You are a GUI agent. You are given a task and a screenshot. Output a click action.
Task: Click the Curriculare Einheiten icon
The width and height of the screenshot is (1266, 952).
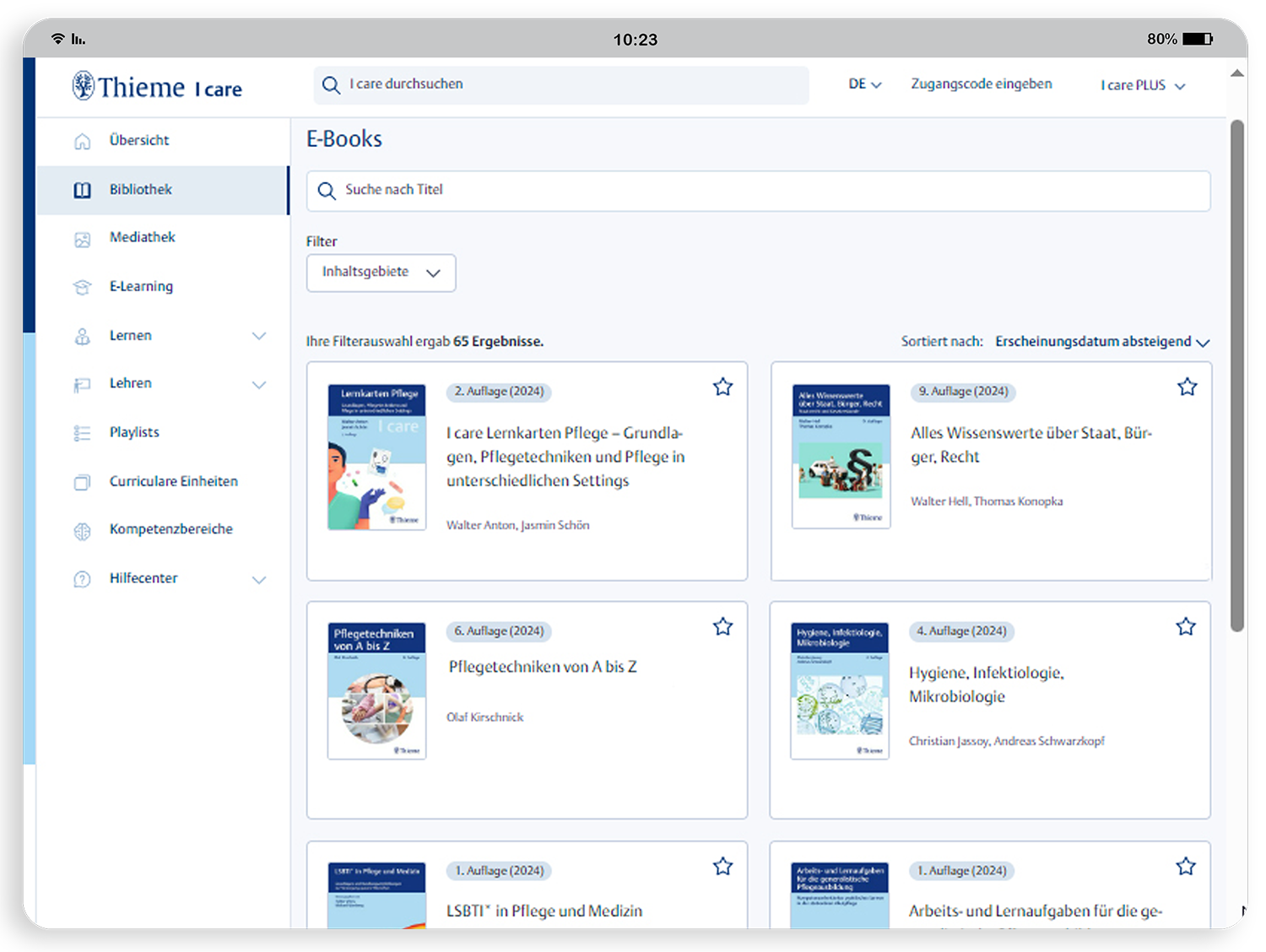(82, 482)
